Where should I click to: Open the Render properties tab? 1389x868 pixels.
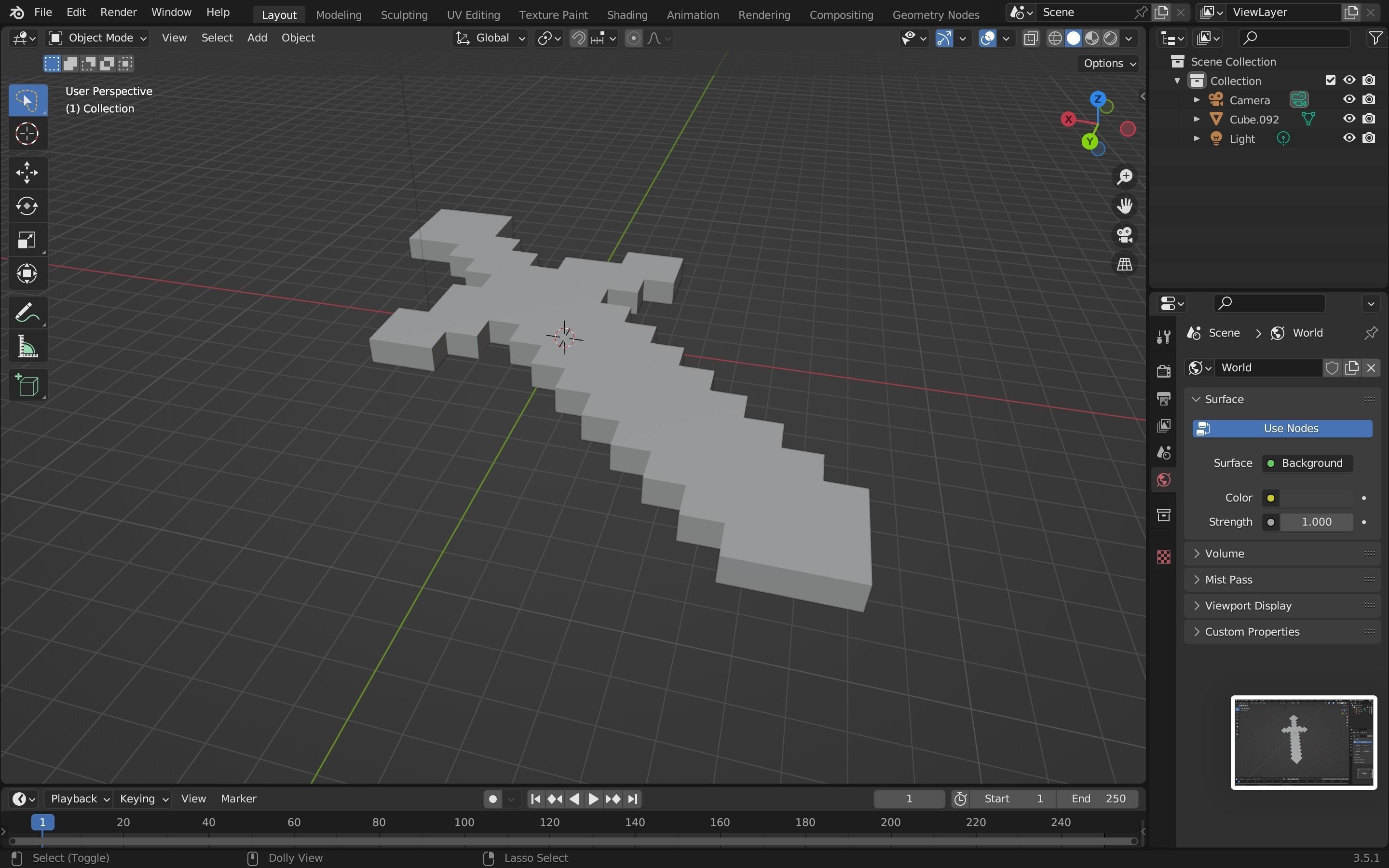1163,371
